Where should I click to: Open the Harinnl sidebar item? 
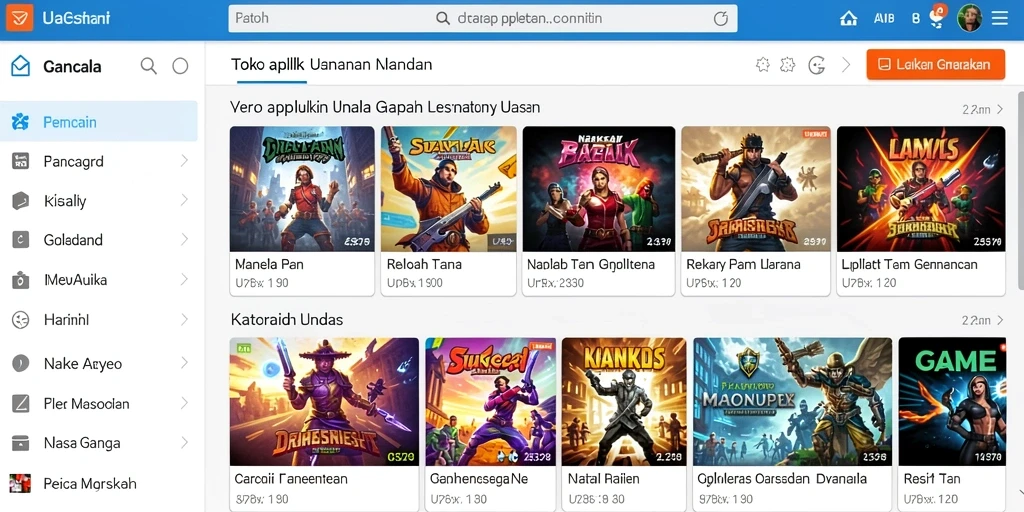99,320
